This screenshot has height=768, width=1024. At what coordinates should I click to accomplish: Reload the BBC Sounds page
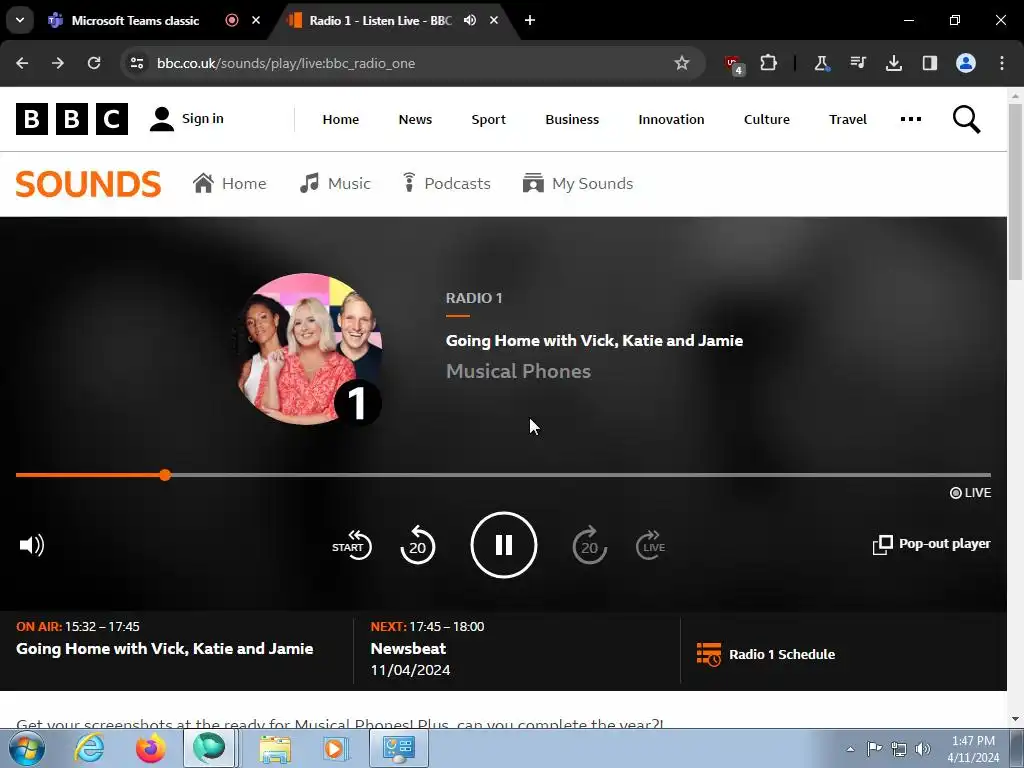tap(94, 63)
